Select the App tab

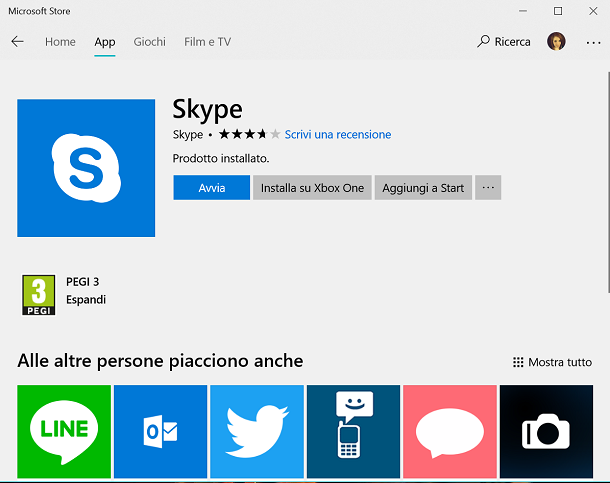point(105,42)
